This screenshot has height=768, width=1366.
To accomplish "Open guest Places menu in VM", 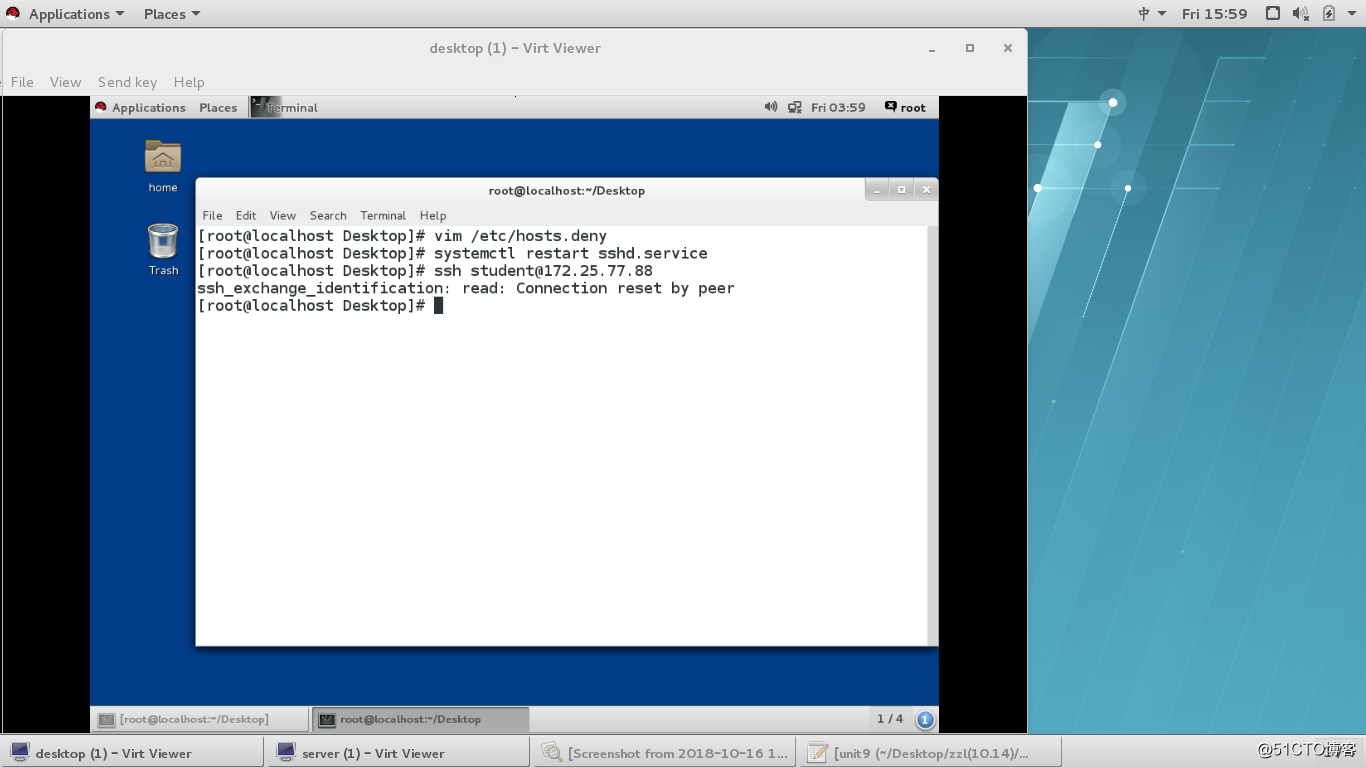I will (x=218, y=108).
